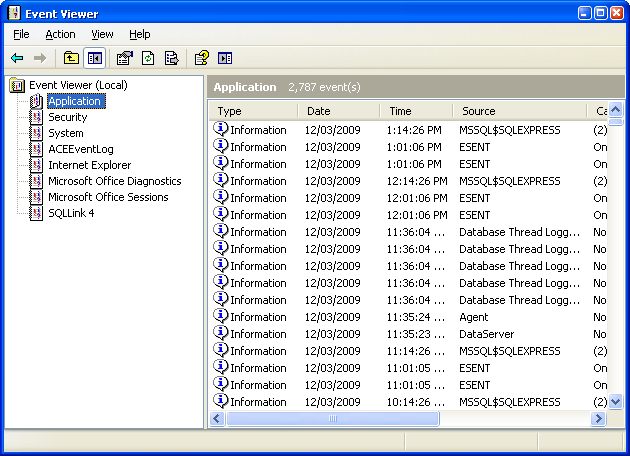
Task: Click the Event Viewer title bar icon
Action: (14, 13)
